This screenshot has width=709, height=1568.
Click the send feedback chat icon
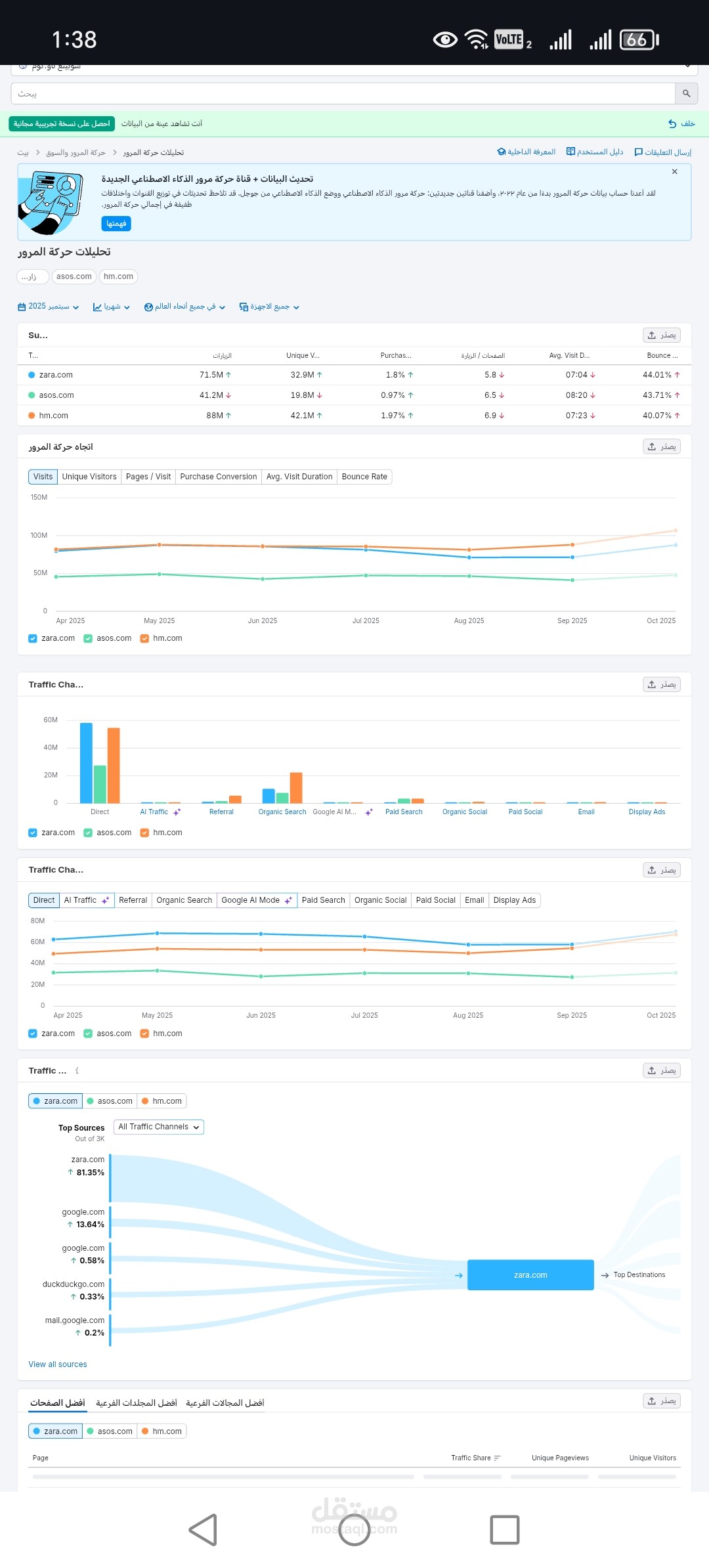(638, 152)
